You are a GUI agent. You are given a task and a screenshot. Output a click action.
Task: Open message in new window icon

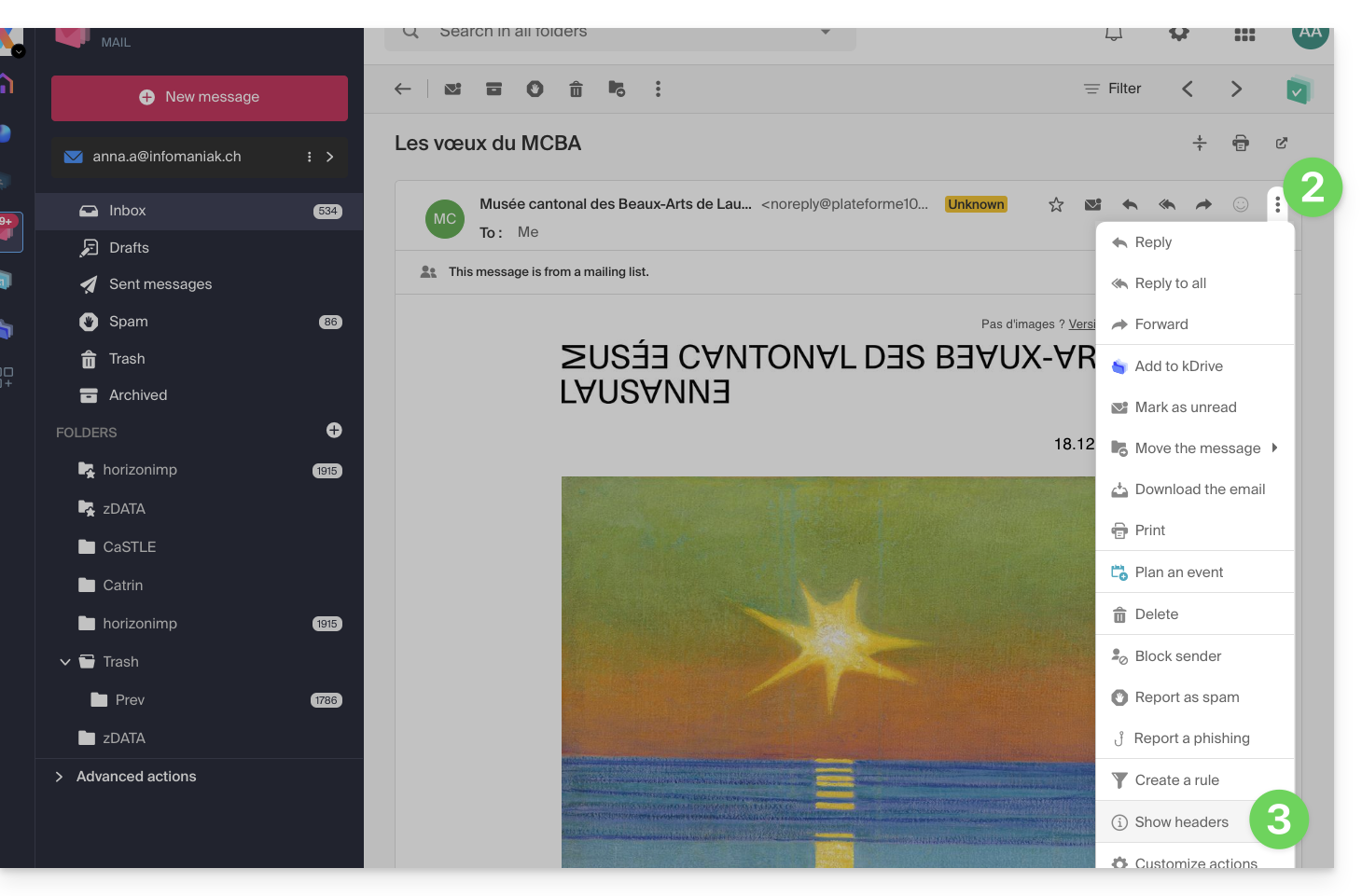[x=1282, y=143]
